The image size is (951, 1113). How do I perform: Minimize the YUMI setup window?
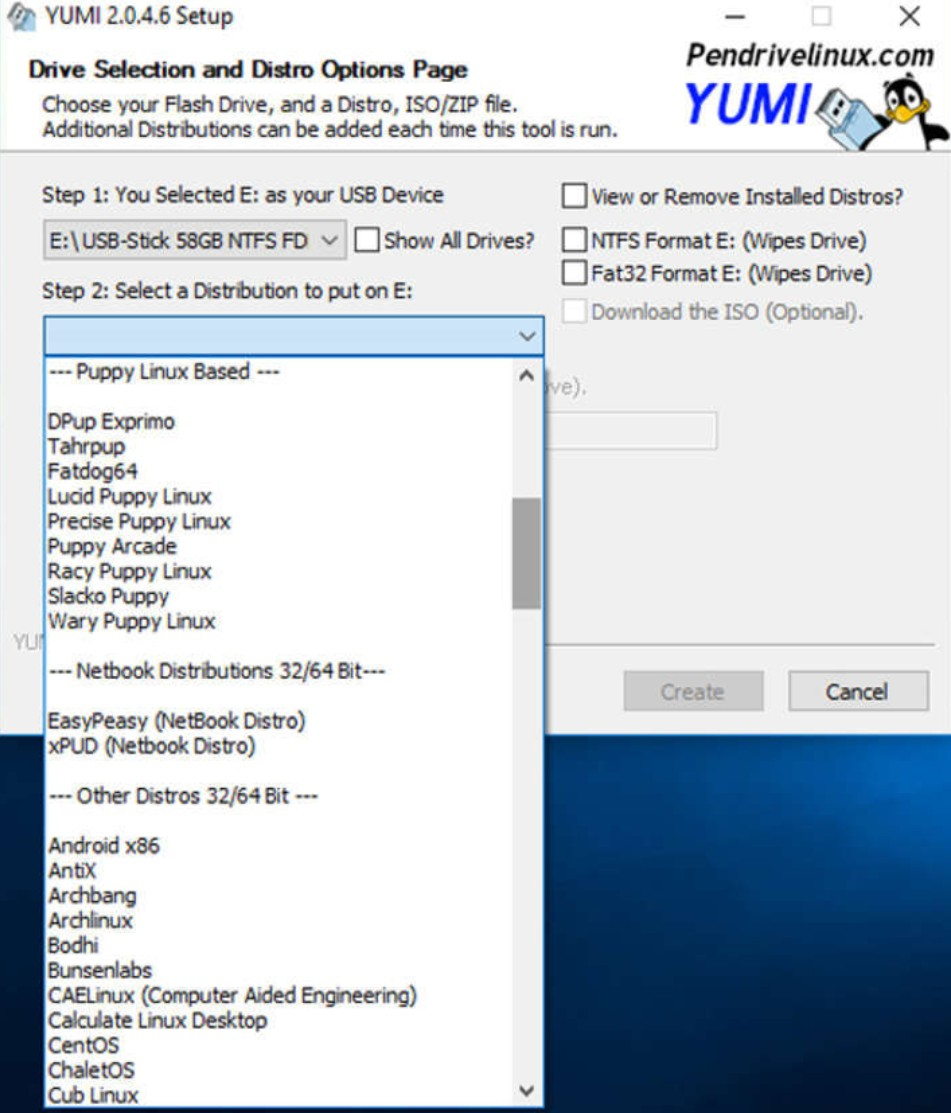point(735,16)
